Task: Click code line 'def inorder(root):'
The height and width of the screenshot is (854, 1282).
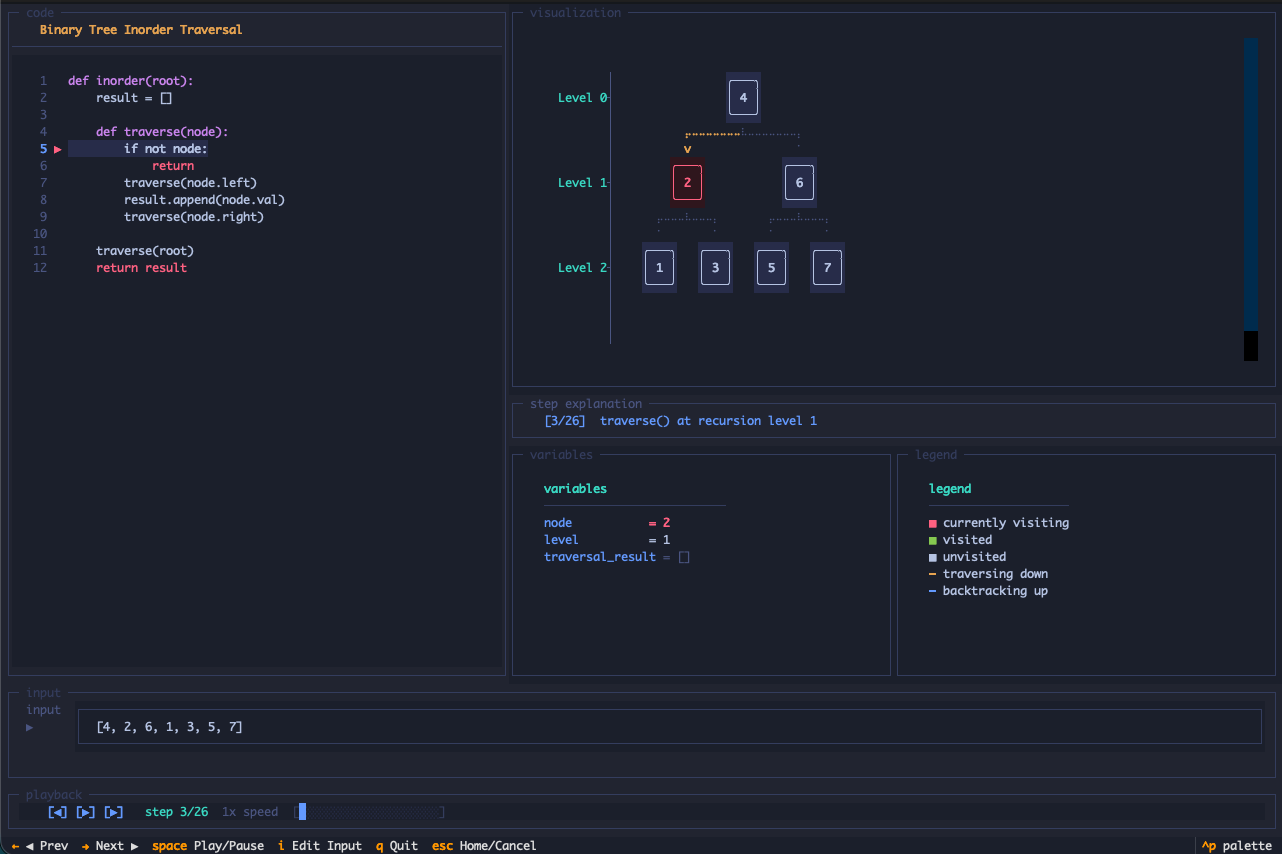Action: 131,81
